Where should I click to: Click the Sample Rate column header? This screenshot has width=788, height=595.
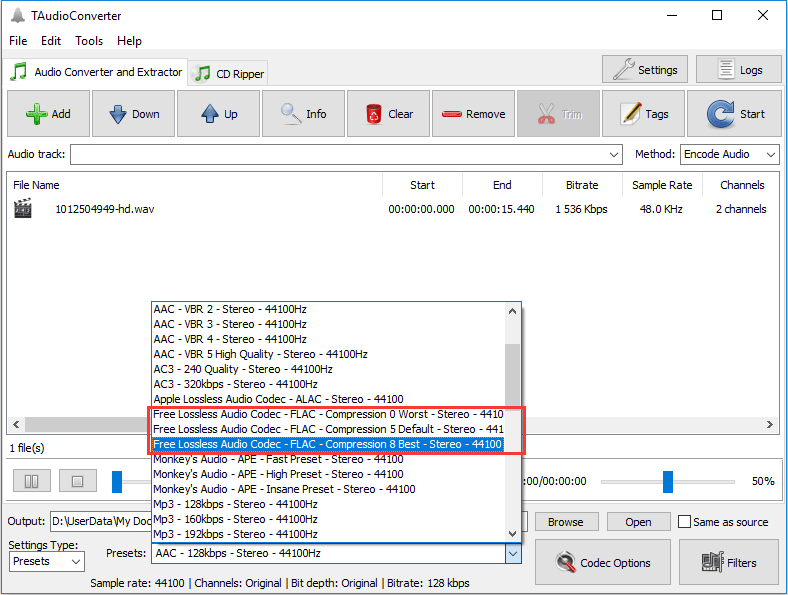pos(662,185)
